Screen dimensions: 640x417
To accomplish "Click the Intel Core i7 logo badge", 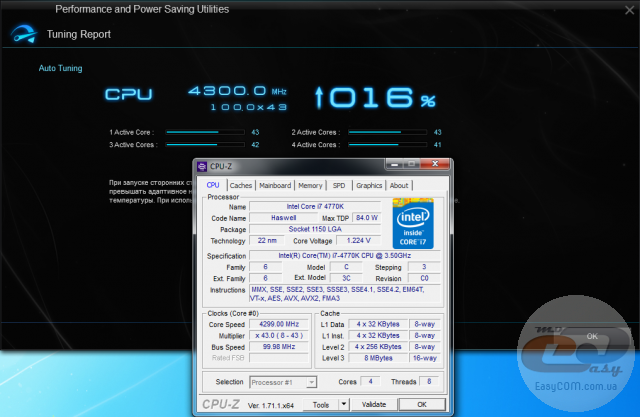I will pos(413,223).
